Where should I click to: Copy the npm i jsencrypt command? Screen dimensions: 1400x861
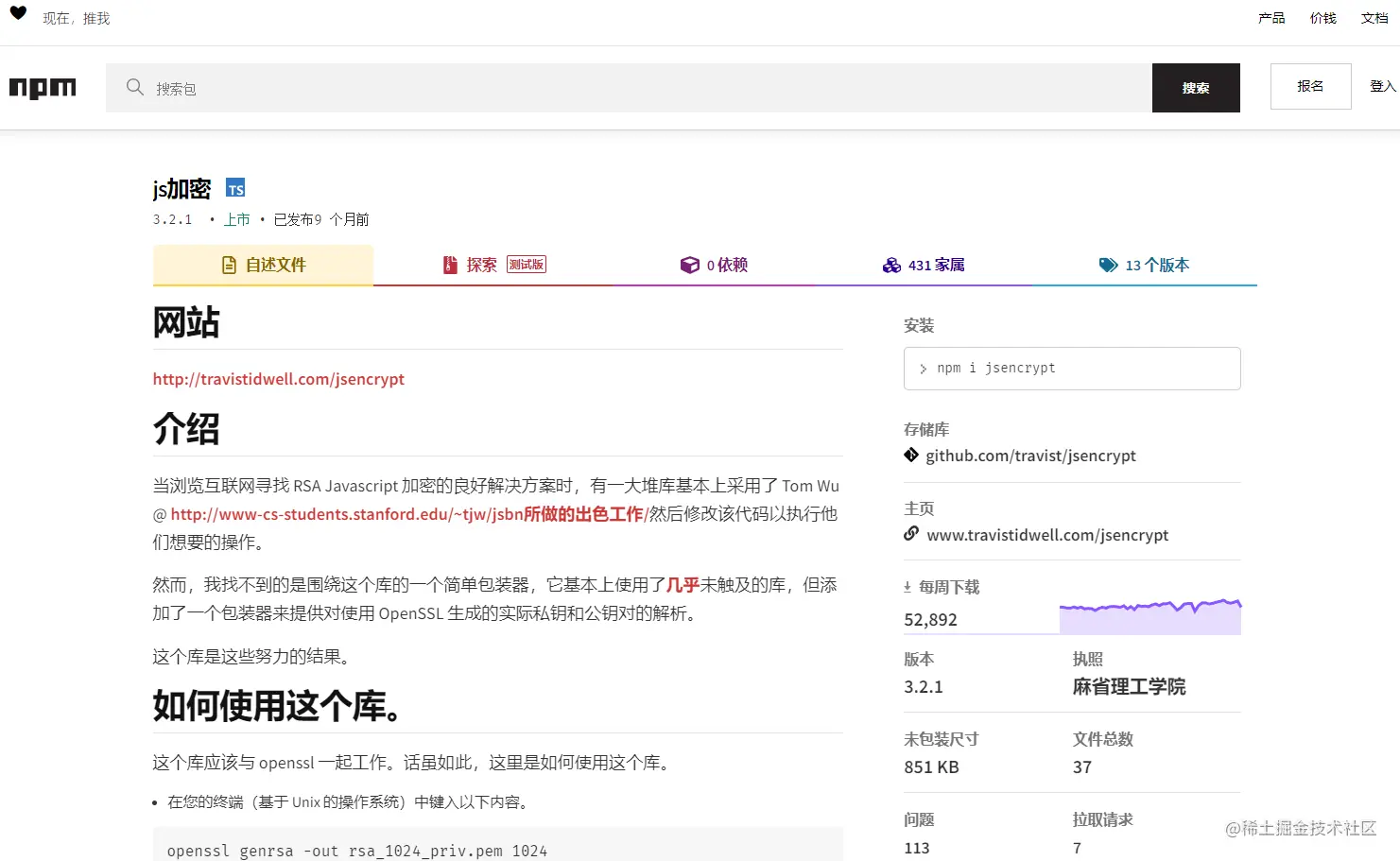(1072, 369)
